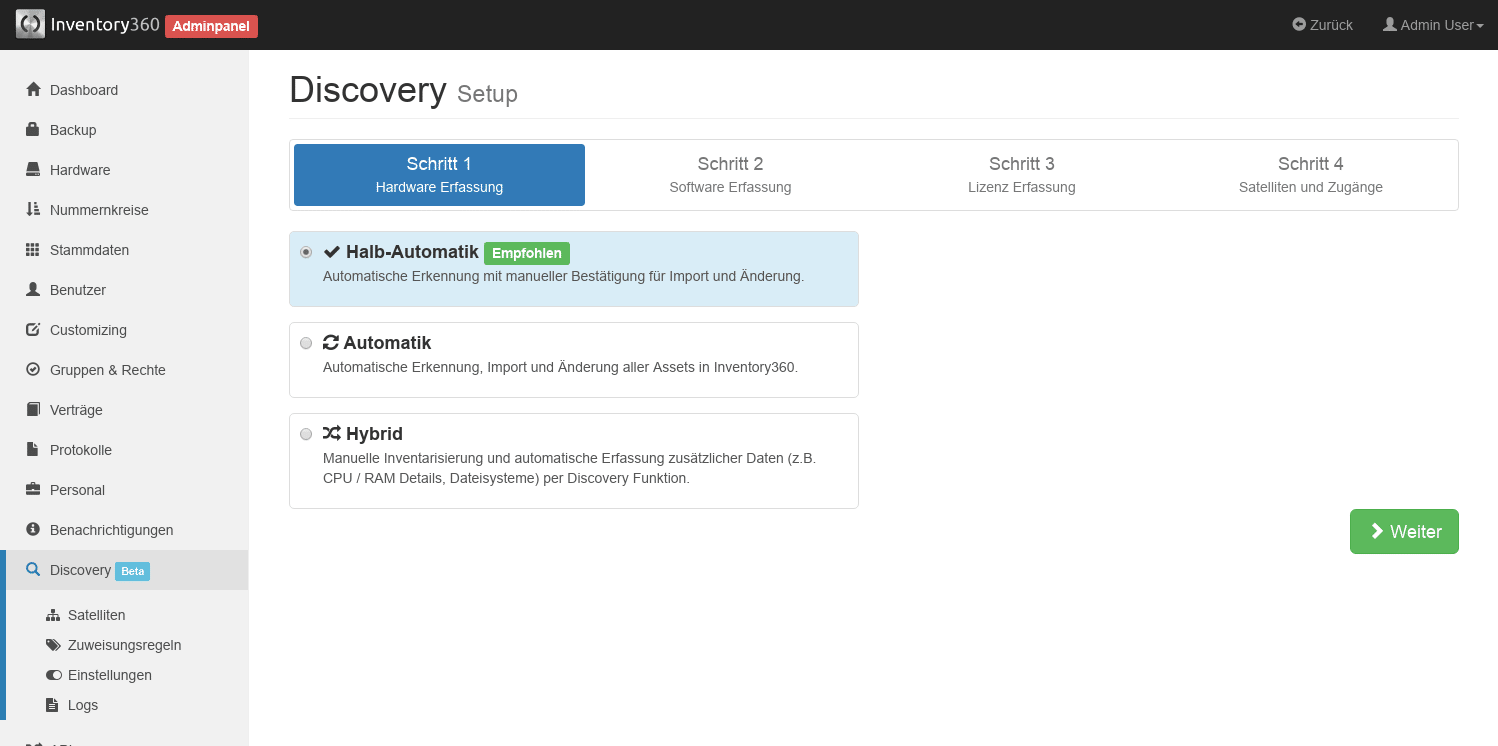Open Zuweisungsregeln under Discovery

tap(124, 645)
